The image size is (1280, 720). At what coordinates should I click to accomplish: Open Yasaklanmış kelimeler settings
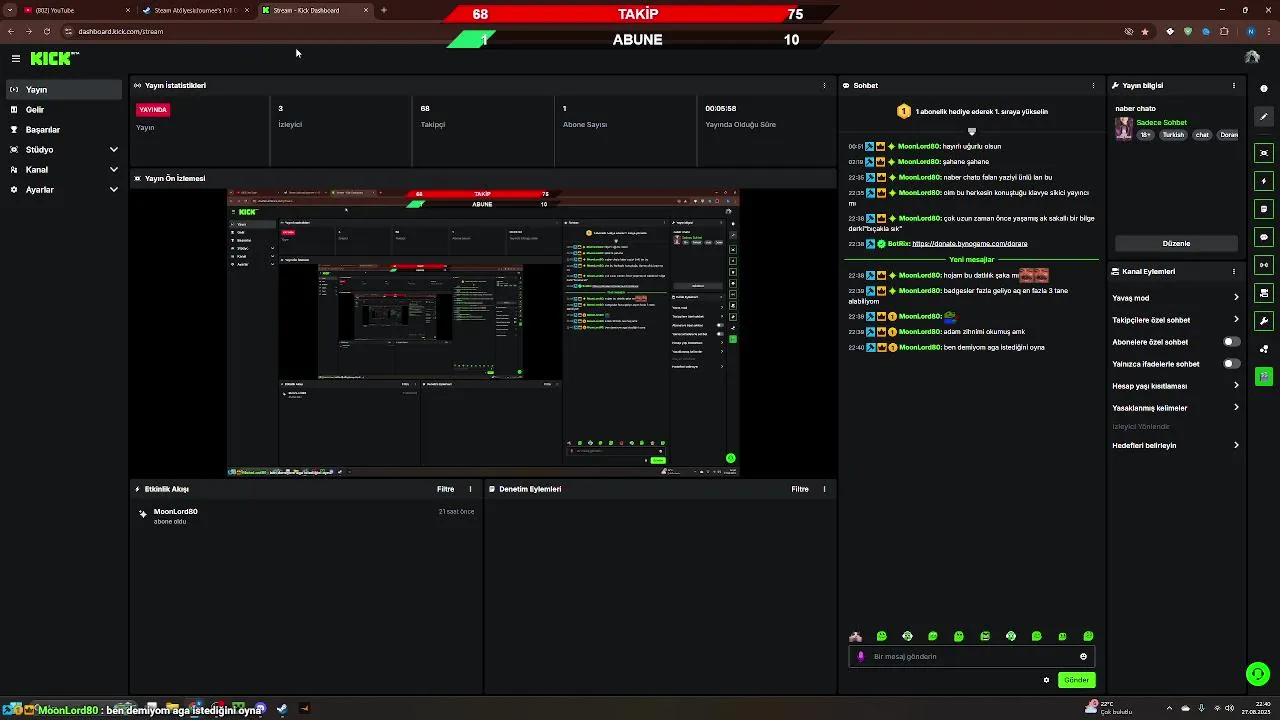point(1176,408)
